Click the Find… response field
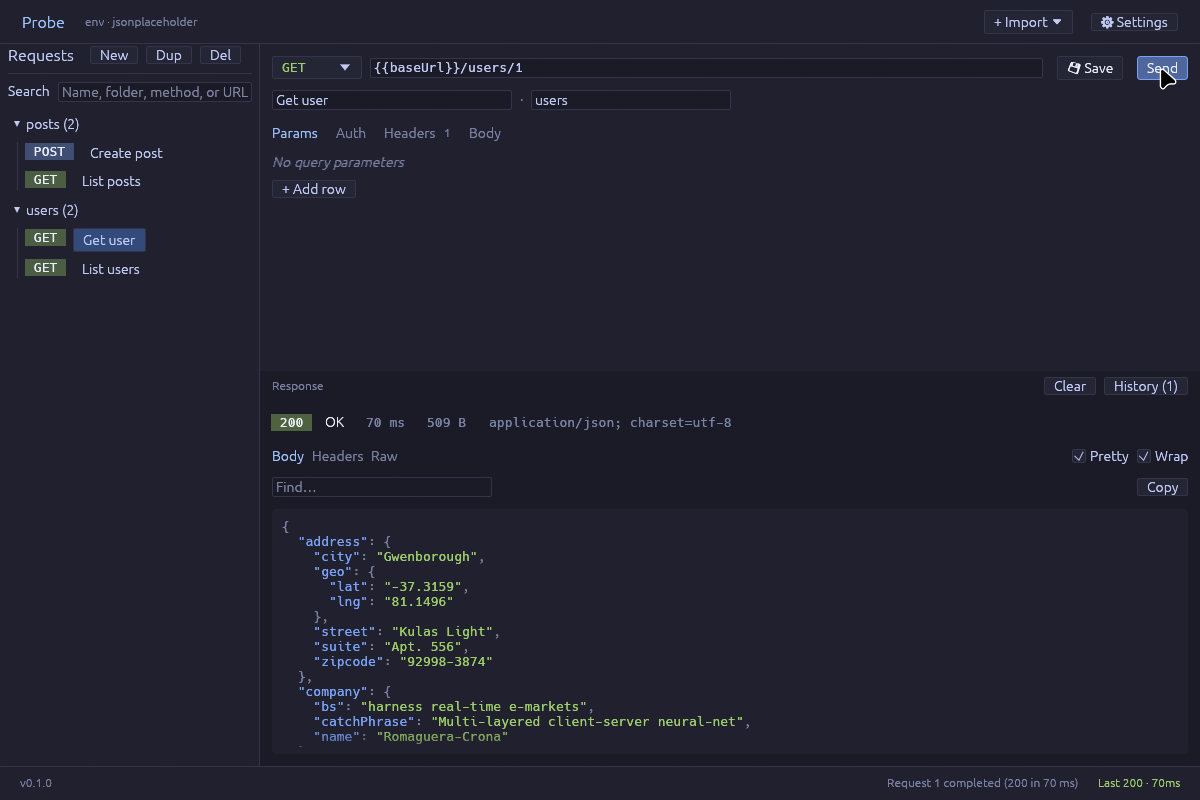This screenshot has width=1200, height=800. (382, 487)
